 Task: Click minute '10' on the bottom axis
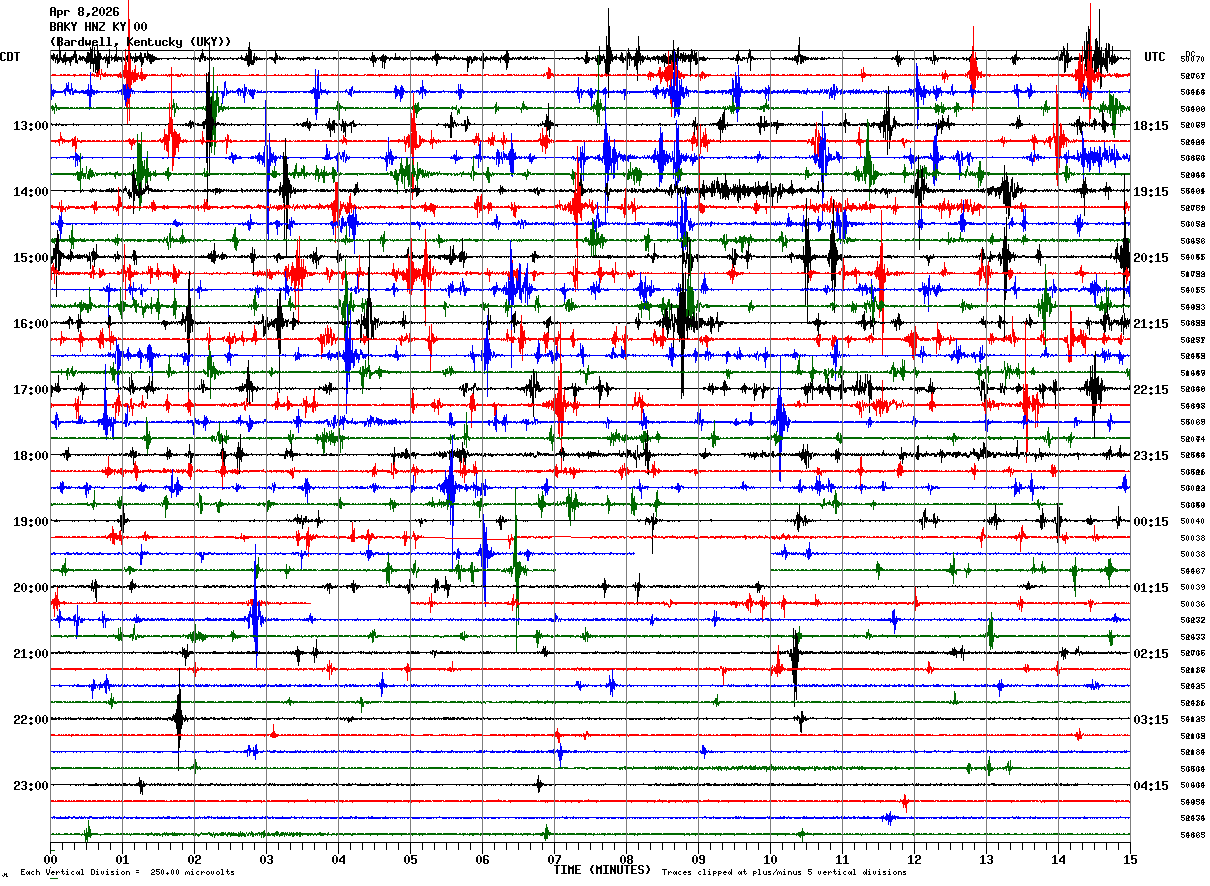click(x=770, y=859)
